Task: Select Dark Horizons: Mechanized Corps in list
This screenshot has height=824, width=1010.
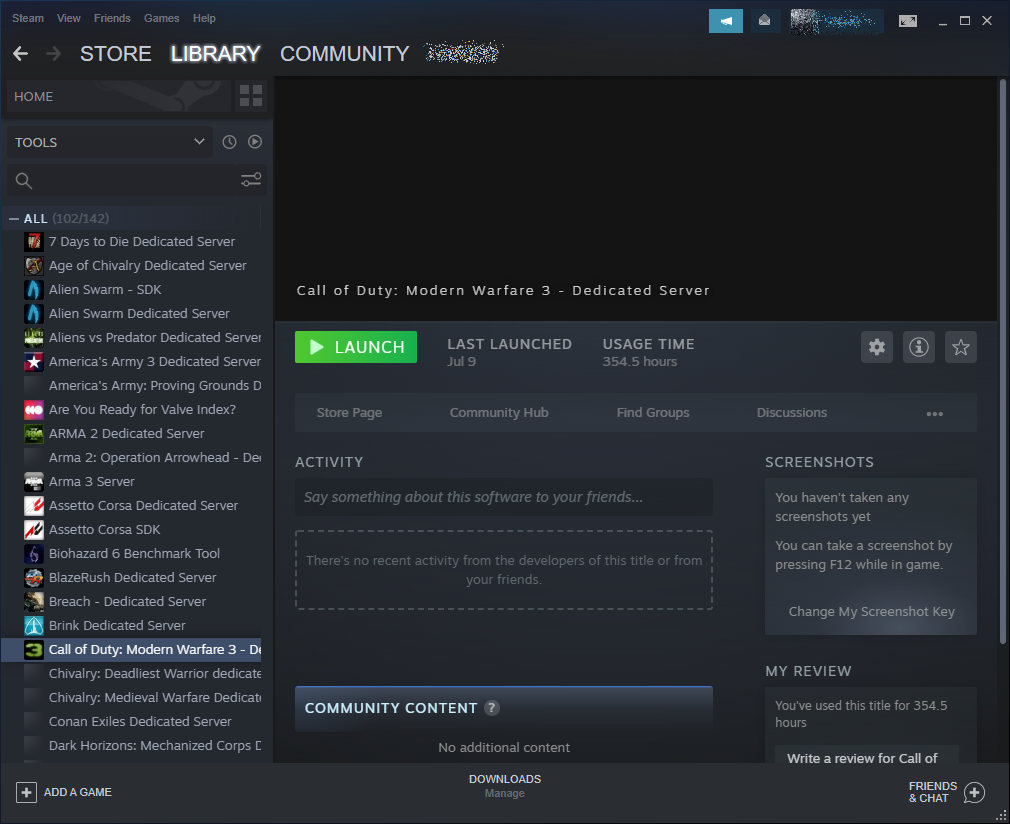Action: tap(155, 745)
